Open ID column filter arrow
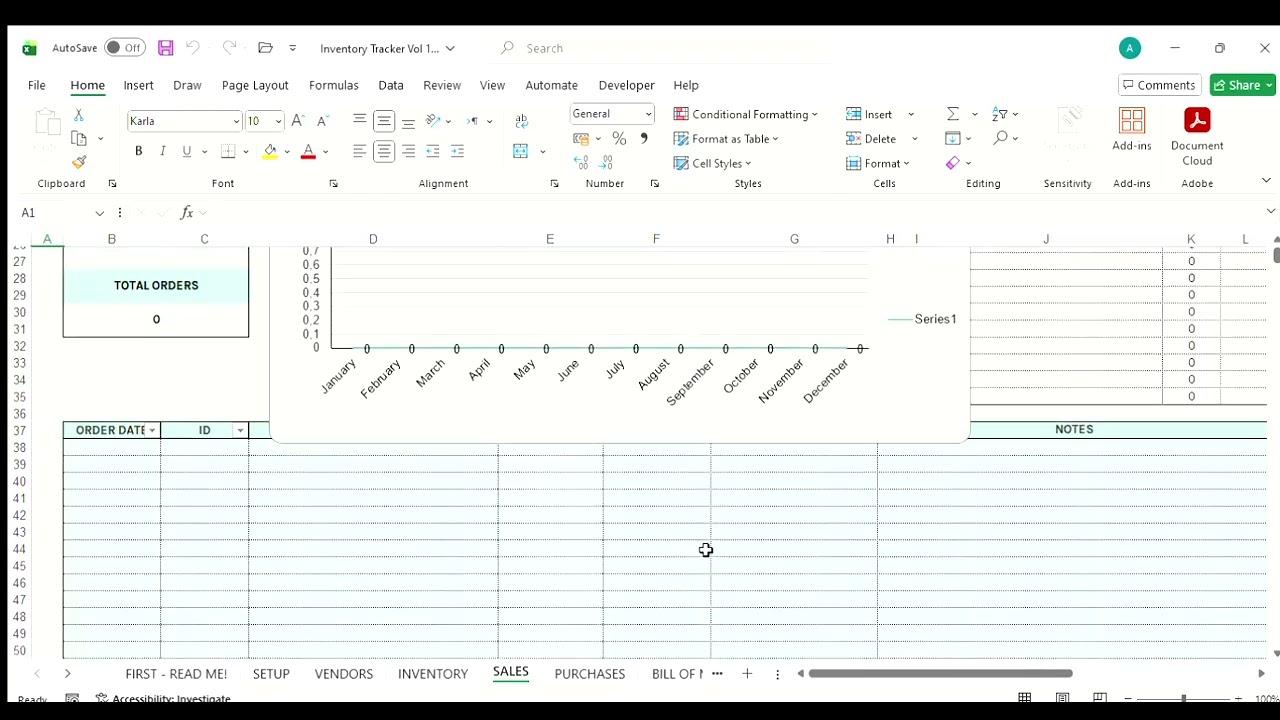Image resolution: width=1280 pixels, height=720 pixels. tap(240, 430)
